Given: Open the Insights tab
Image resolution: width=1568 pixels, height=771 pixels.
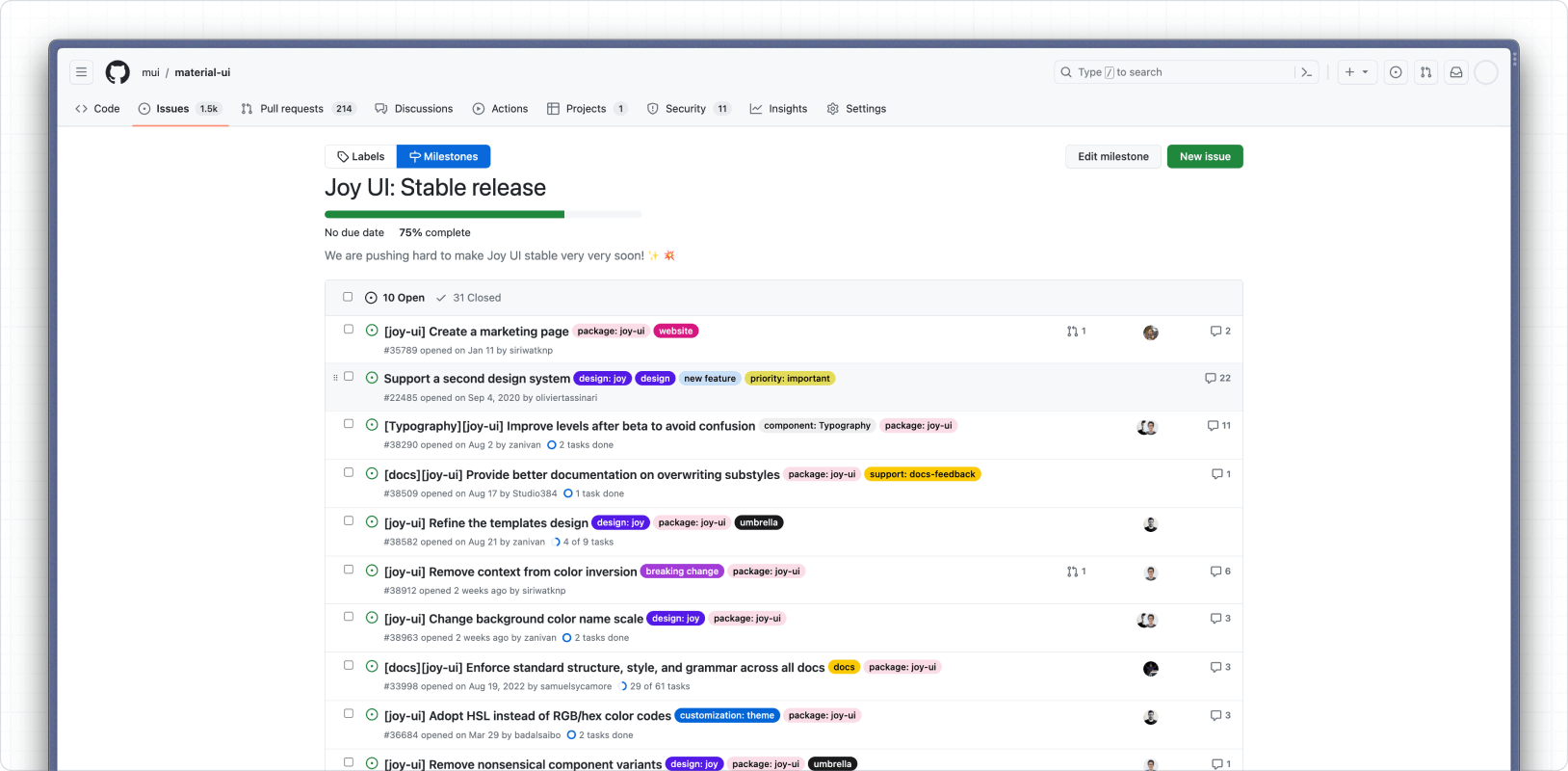Looking at the screenshot, I should 778,109.
